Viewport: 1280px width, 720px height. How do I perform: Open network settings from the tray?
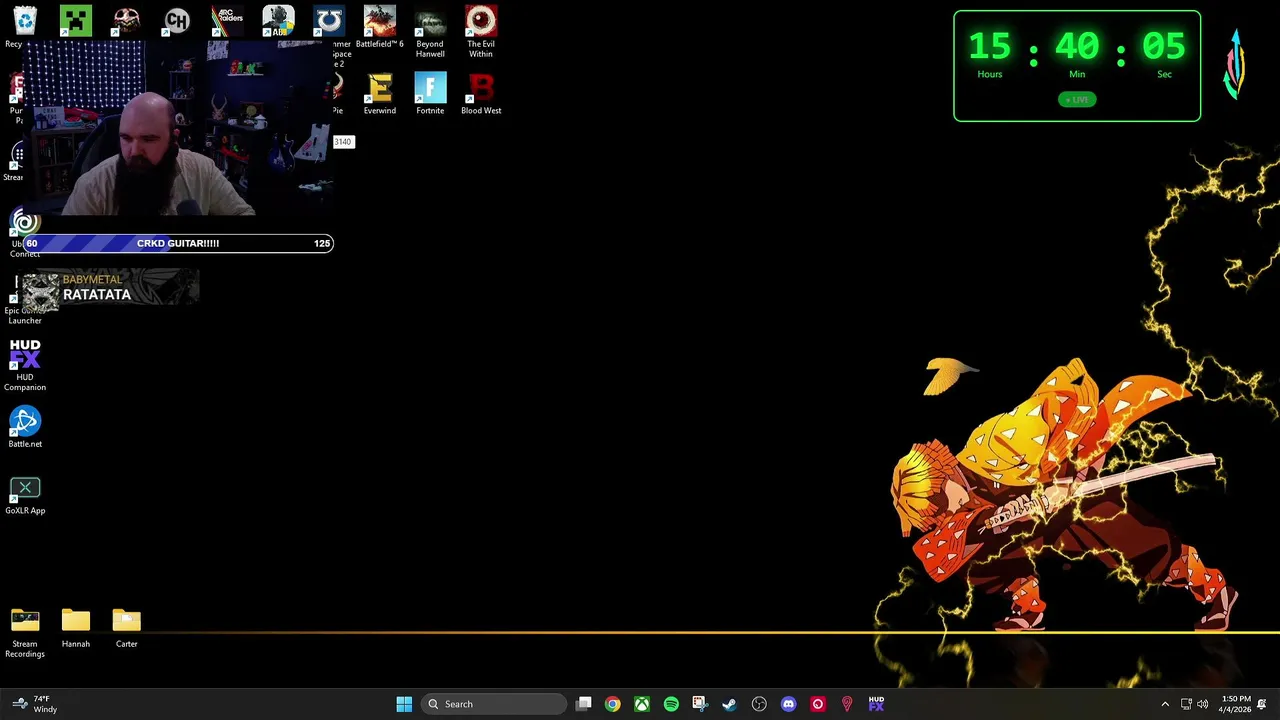point(1186,704)
